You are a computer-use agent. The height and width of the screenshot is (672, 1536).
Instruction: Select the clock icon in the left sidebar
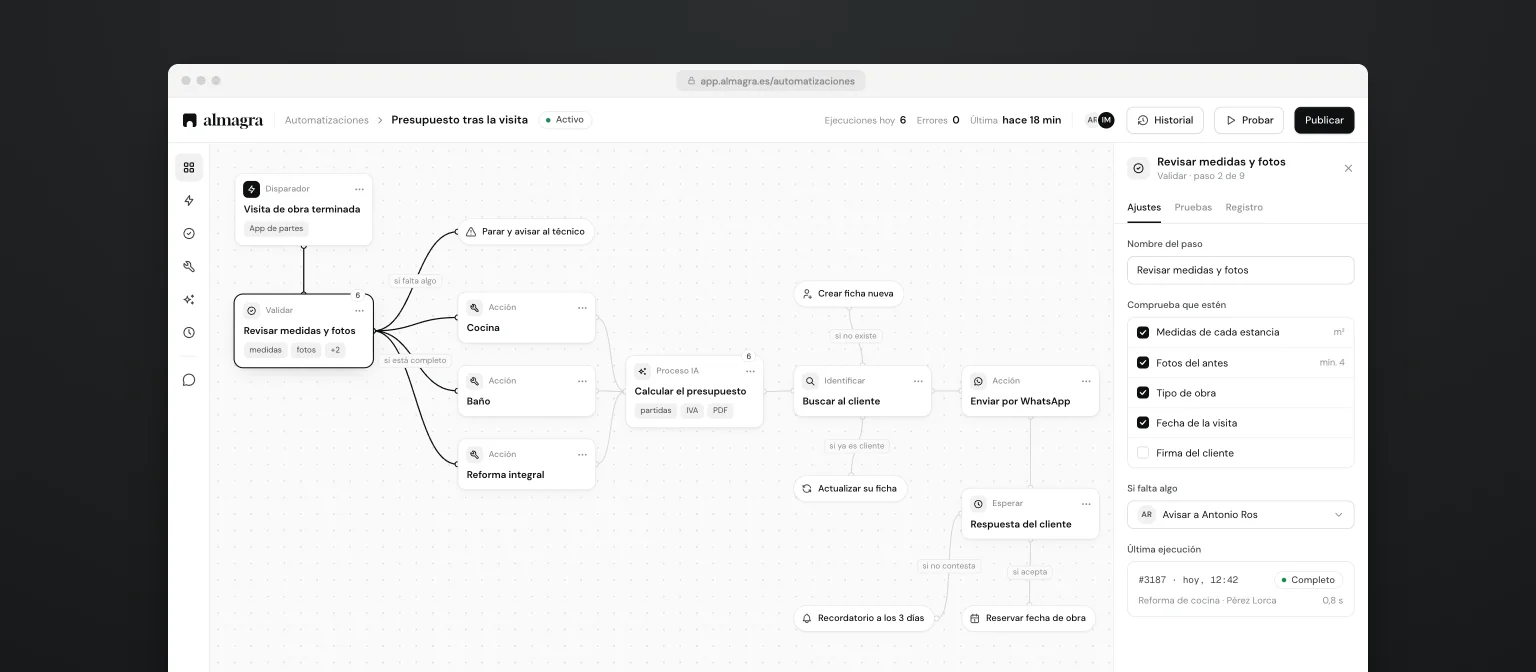coord(189,333)
